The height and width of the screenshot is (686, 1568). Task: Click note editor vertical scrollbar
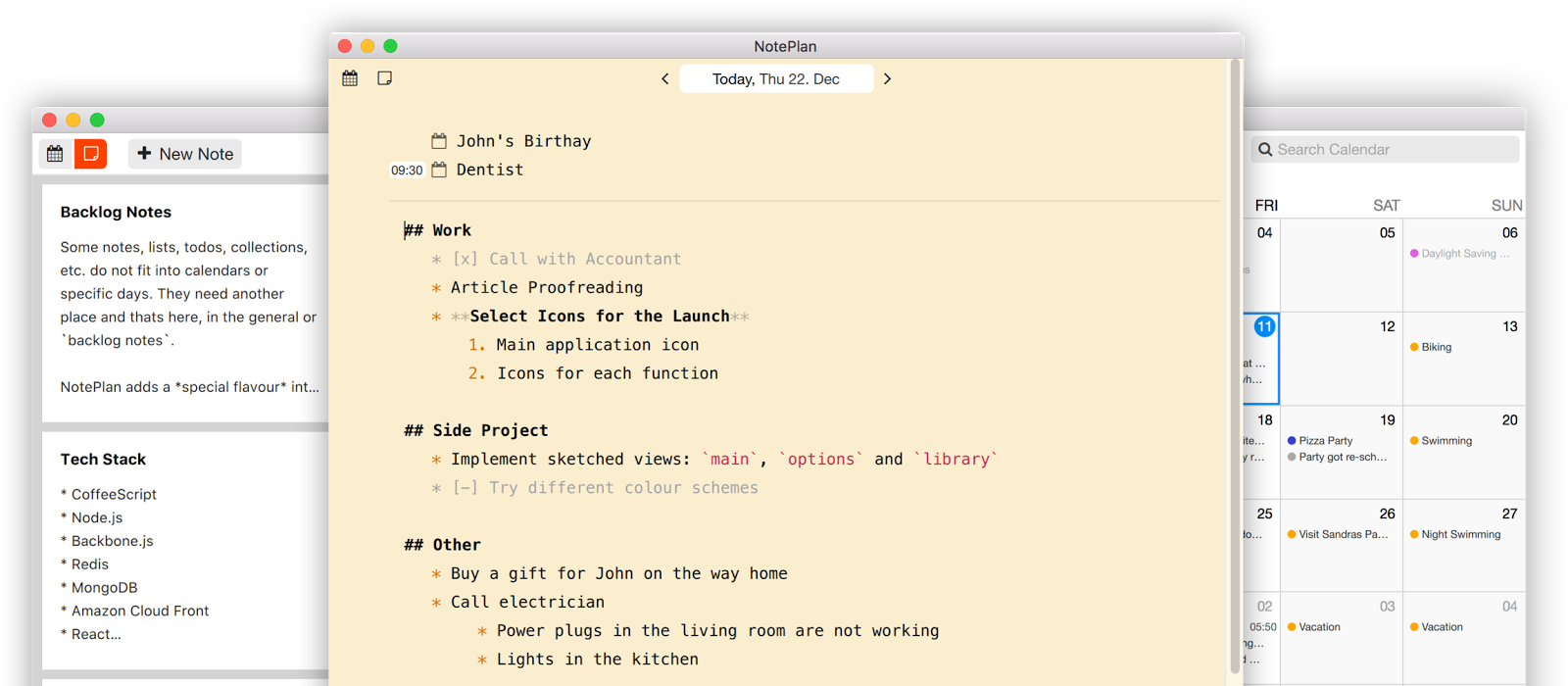(x=1235, y=367)
